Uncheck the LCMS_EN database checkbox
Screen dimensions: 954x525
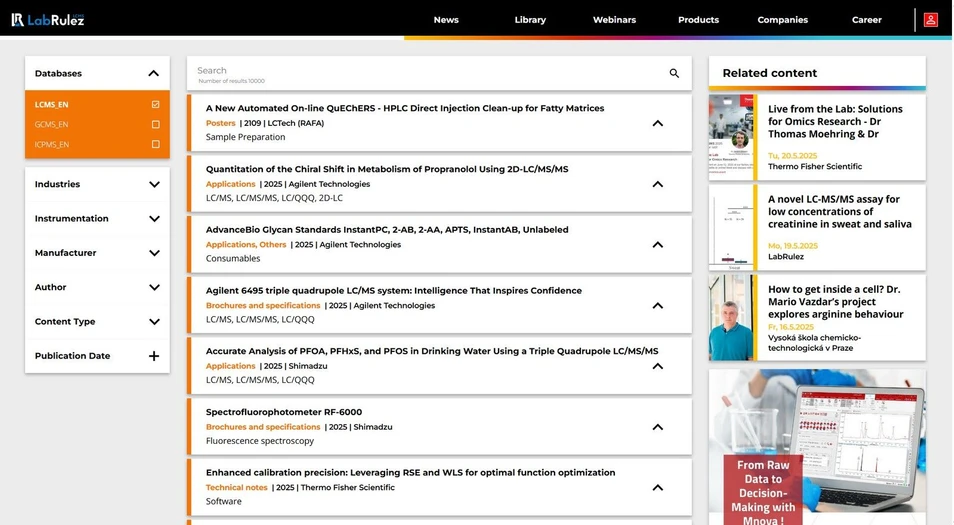coord(155,104)
